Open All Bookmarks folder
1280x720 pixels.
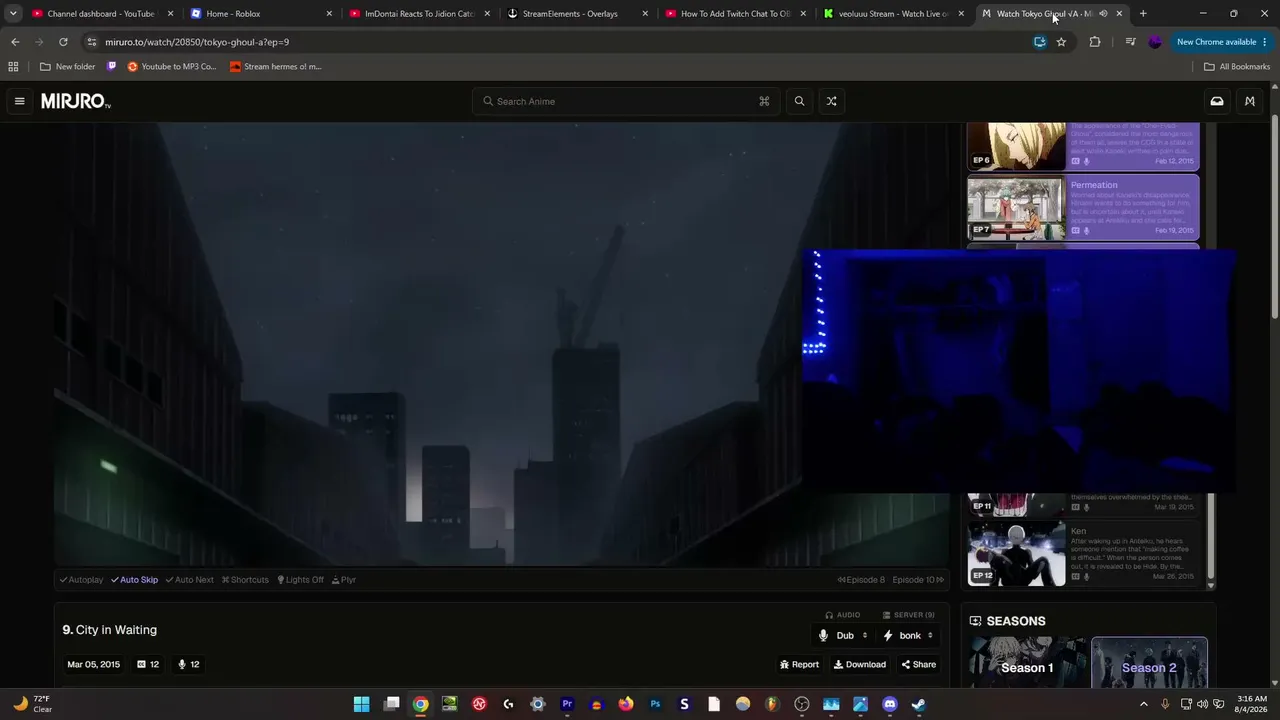[1237, 67]
